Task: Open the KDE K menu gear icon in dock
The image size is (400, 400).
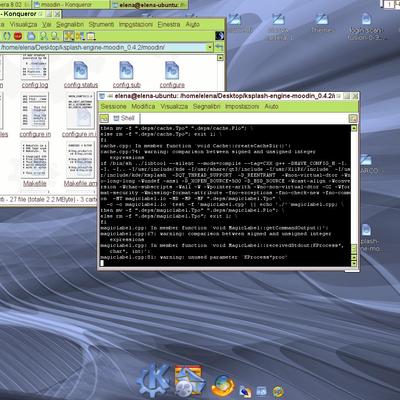Action: point(153,380)
